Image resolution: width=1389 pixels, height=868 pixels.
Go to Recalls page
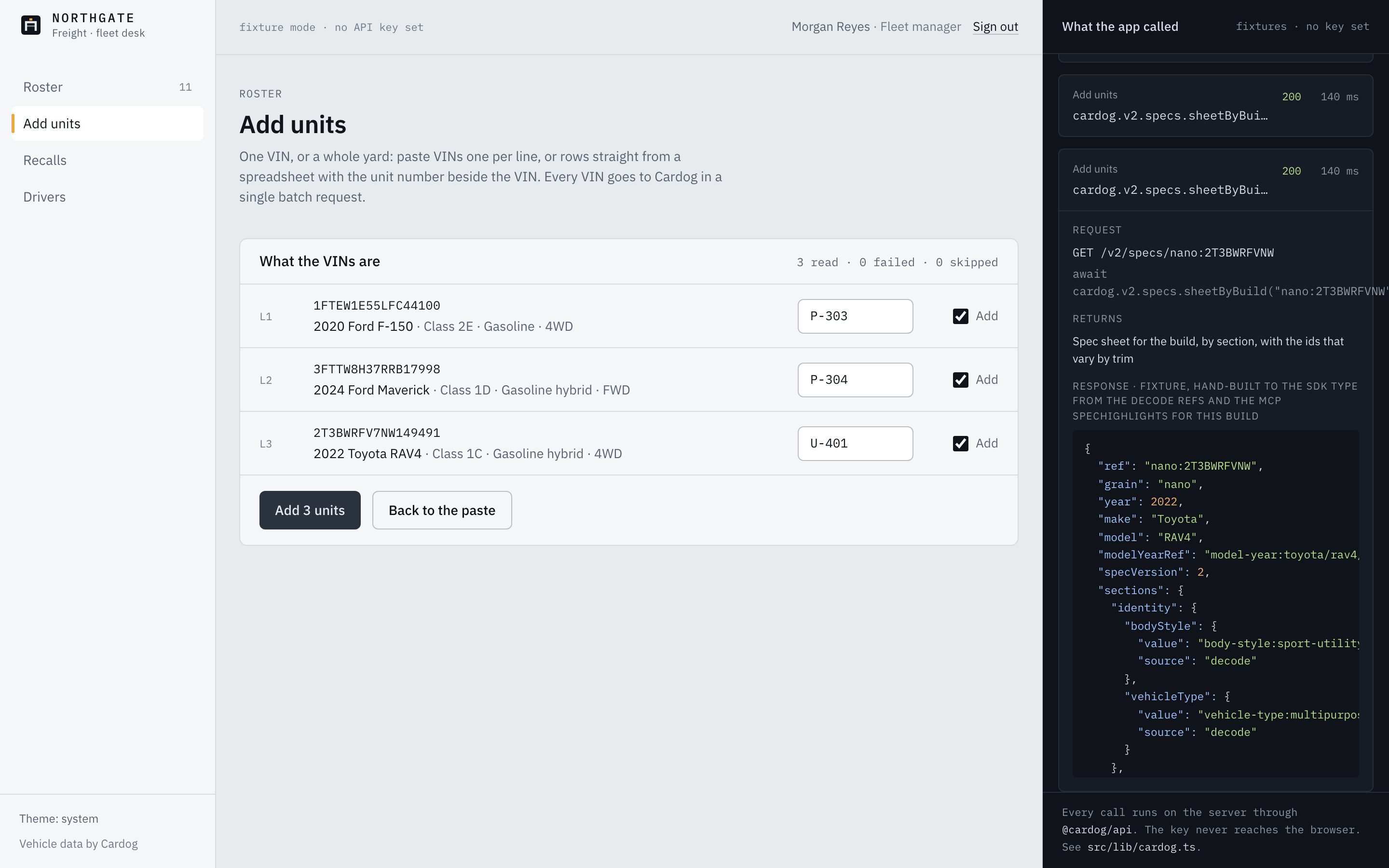(108, 160)
